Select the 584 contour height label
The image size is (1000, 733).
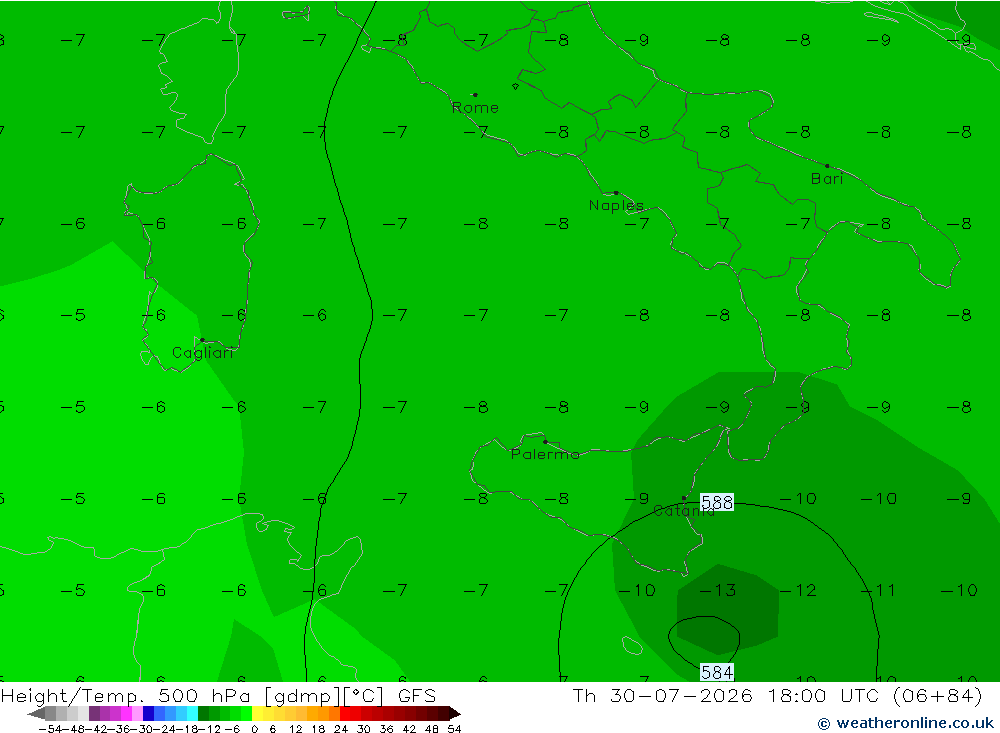coord(717,672)
